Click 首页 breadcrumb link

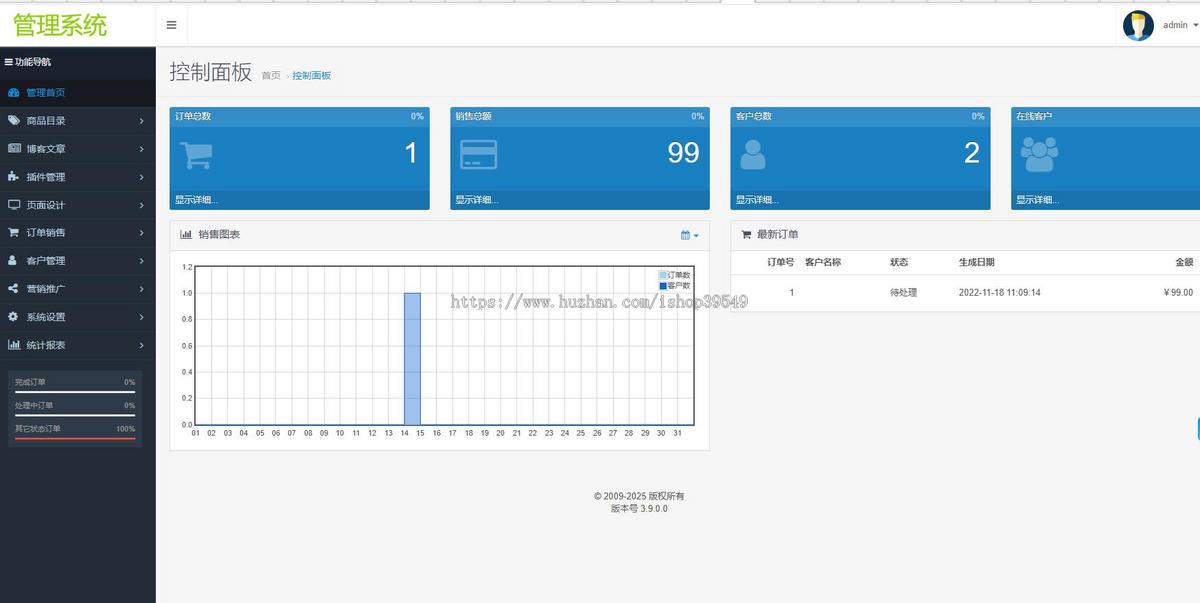point(271,76)
